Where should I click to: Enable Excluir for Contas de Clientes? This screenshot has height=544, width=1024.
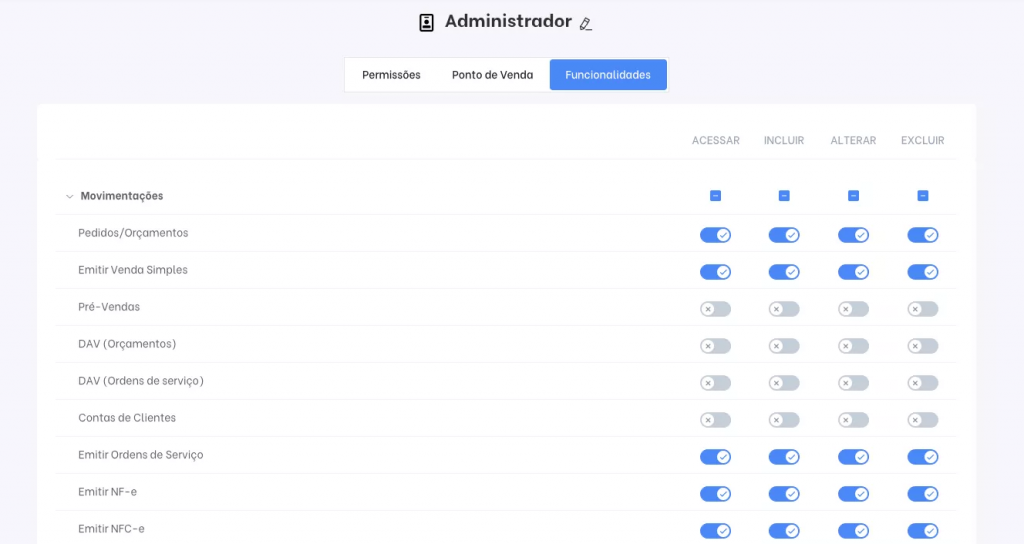click(x=922, y=420)
